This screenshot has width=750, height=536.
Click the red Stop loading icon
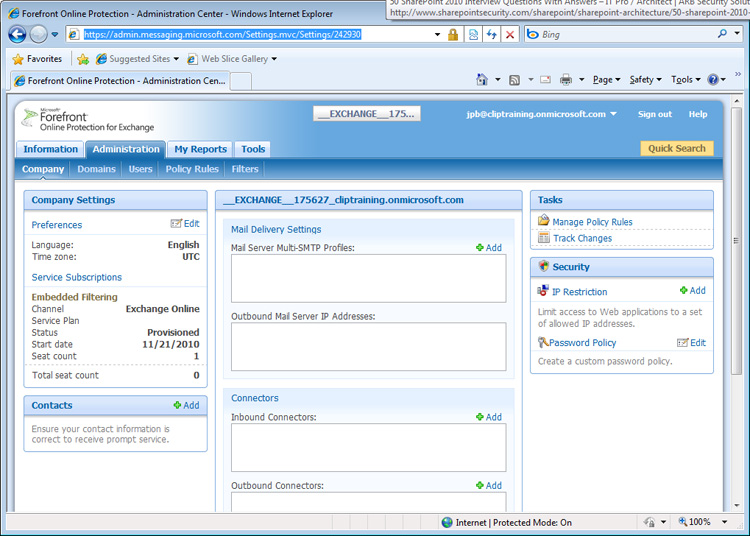point(510,34)
